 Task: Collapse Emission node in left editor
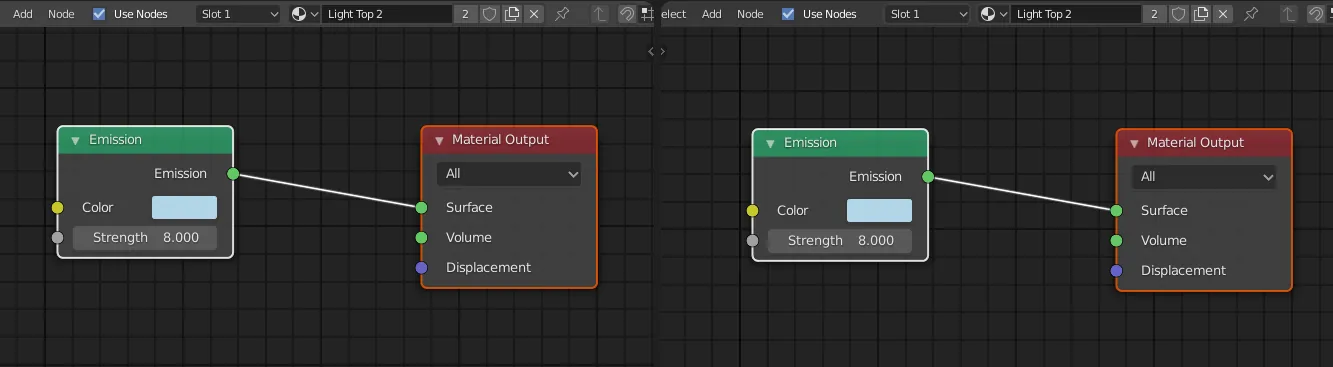tap(75, 140)
